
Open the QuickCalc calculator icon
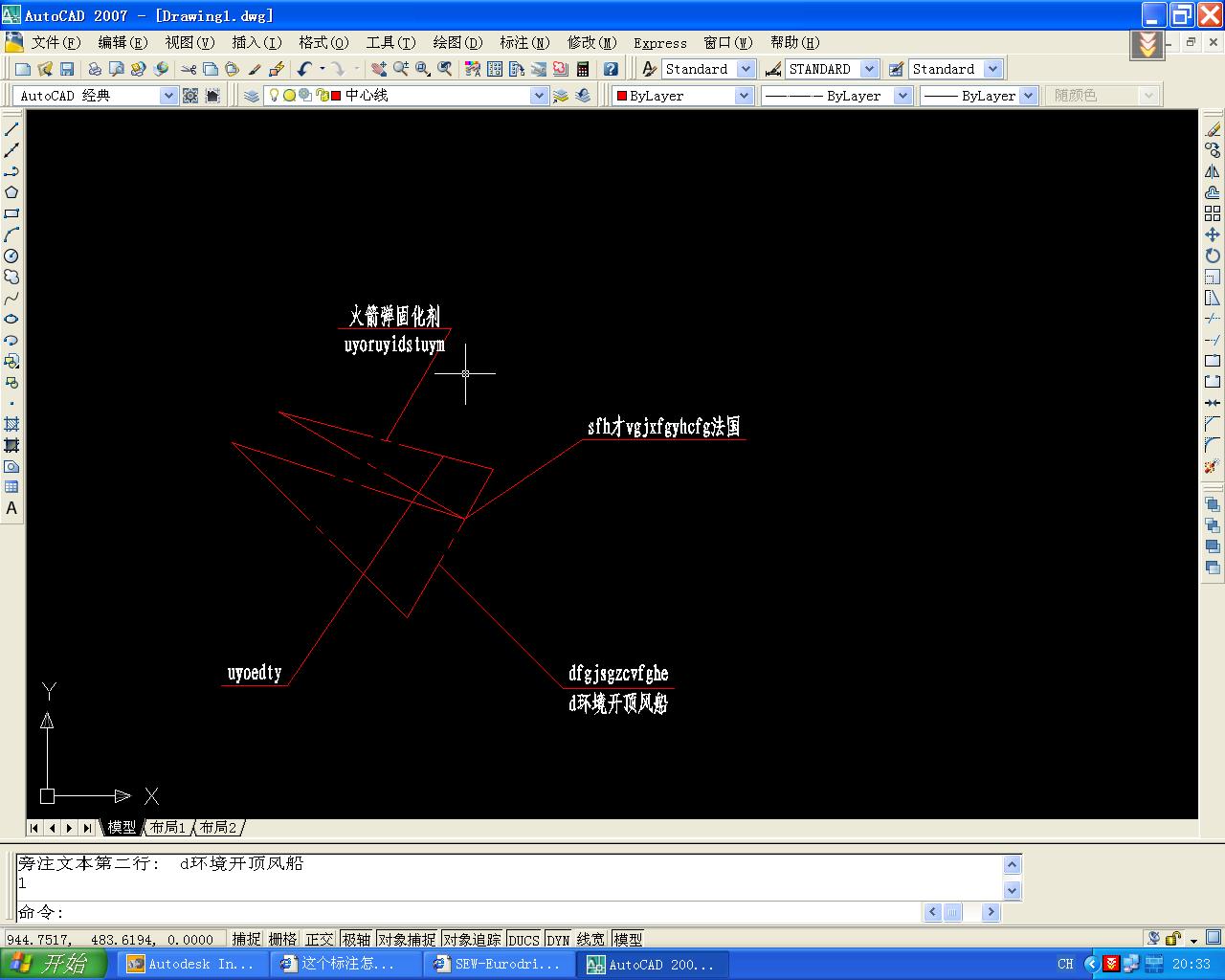(582, 69)
